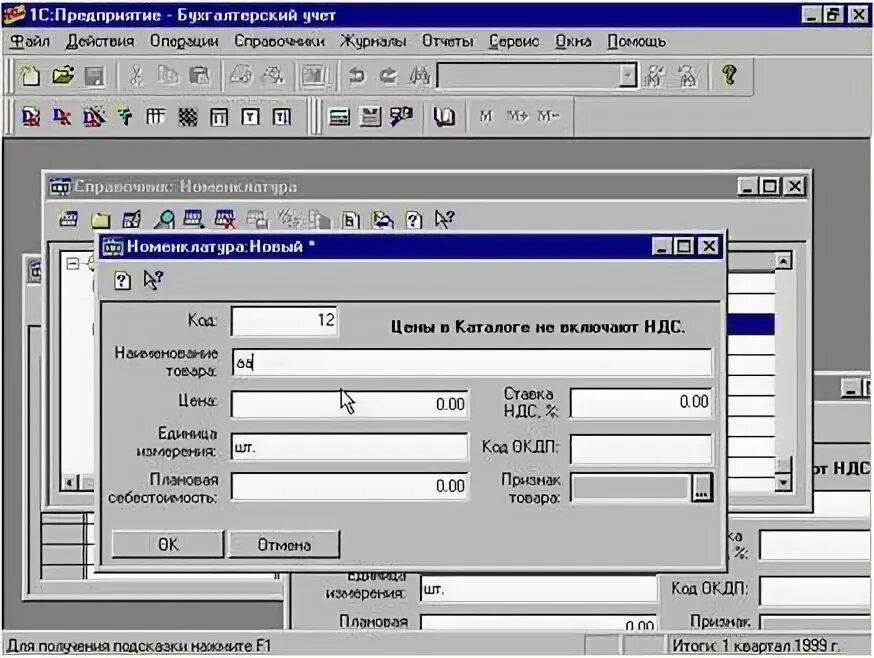Click the Open file folder icon
Image resolution: width=874 pixels, height=658 pixels.
62,75
